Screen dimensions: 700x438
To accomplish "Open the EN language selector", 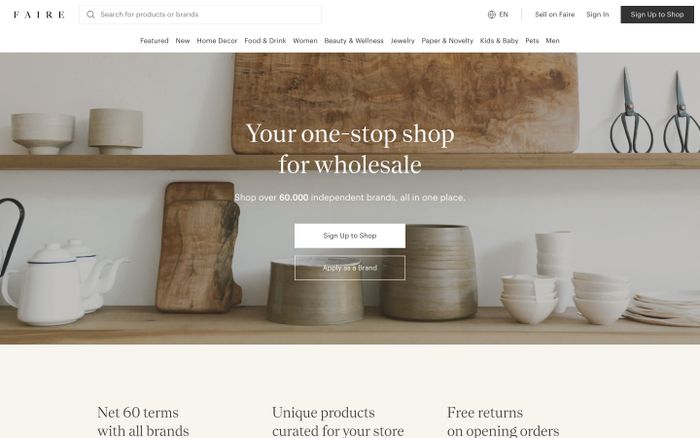I will coord(498,15).
